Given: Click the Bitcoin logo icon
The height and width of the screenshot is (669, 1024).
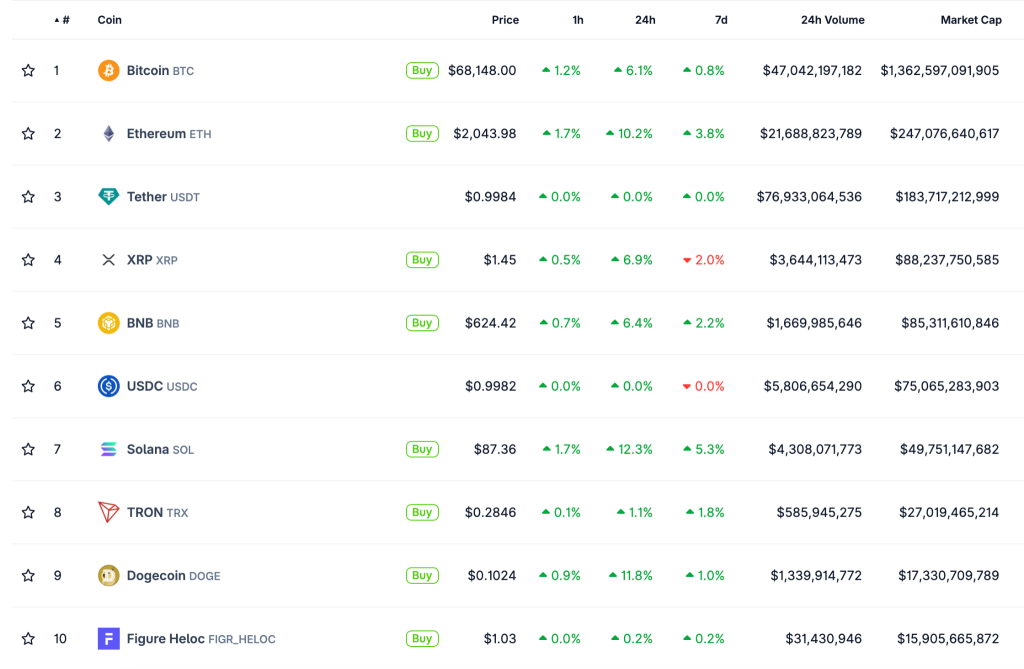Looking at the screenshot, I should [x=108, y=71].
